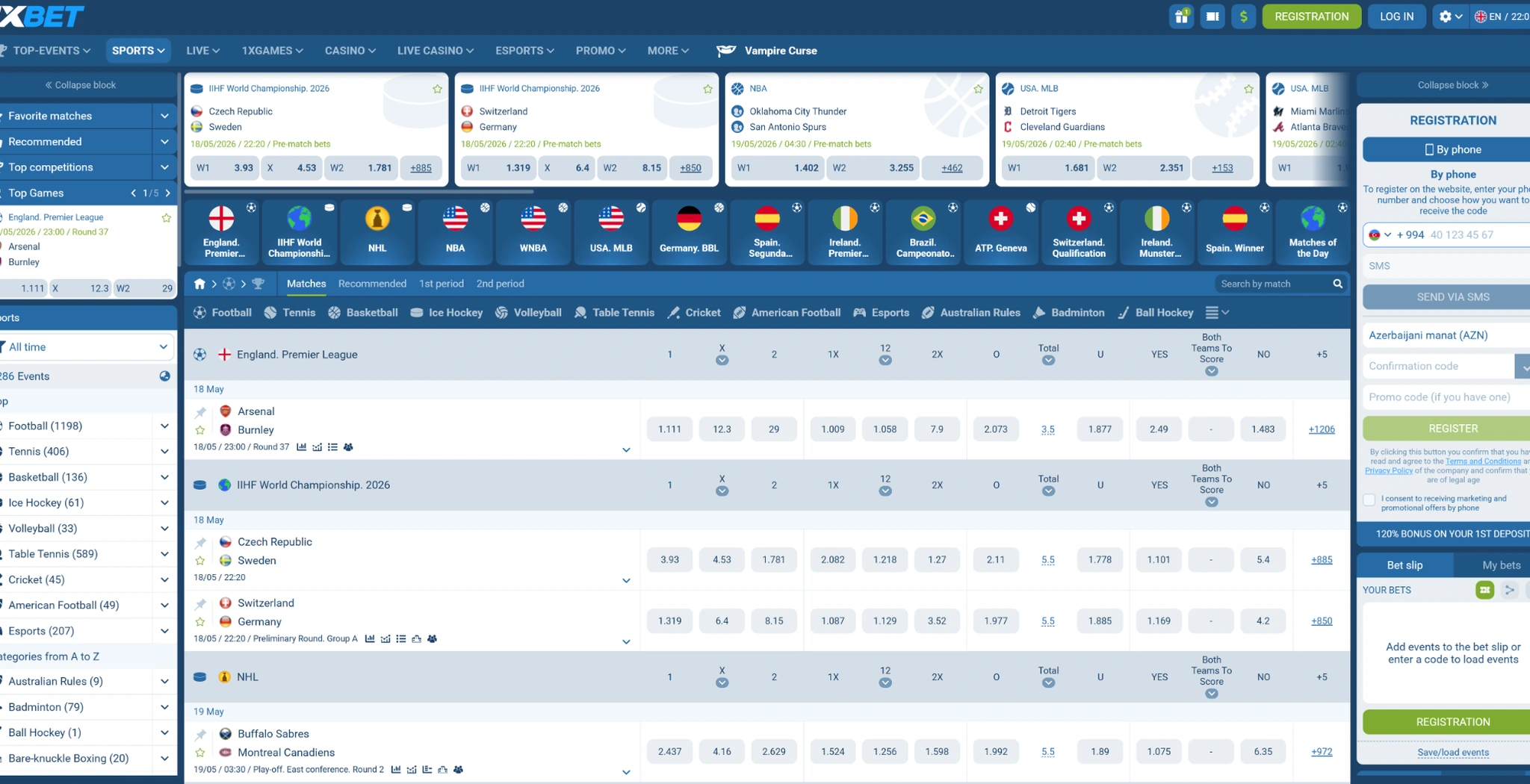1530x784 pixels.
Task: Open the NBA league tile
Action: point(455,231)
